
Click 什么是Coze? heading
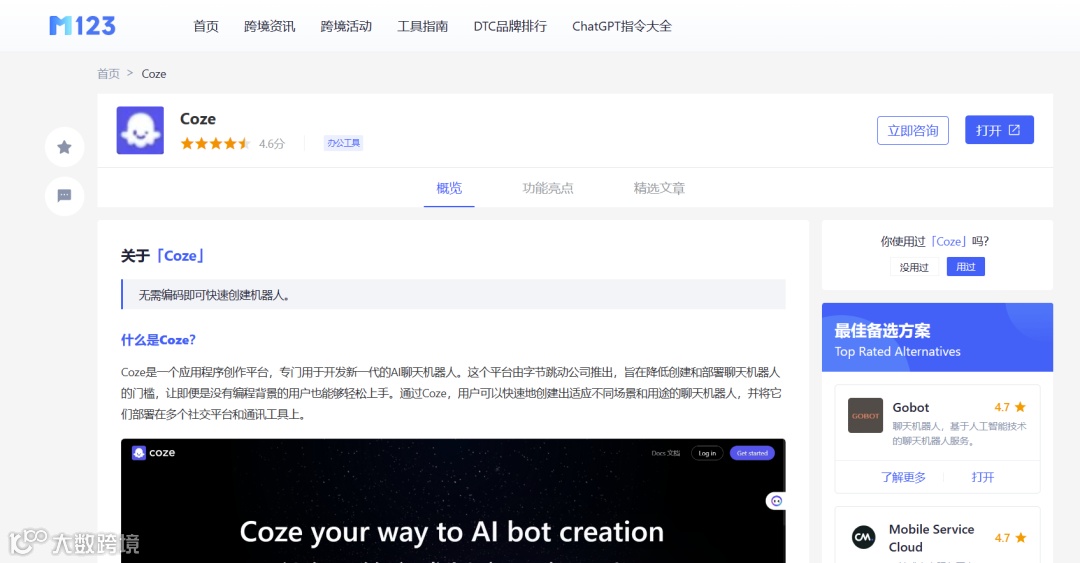158,340
